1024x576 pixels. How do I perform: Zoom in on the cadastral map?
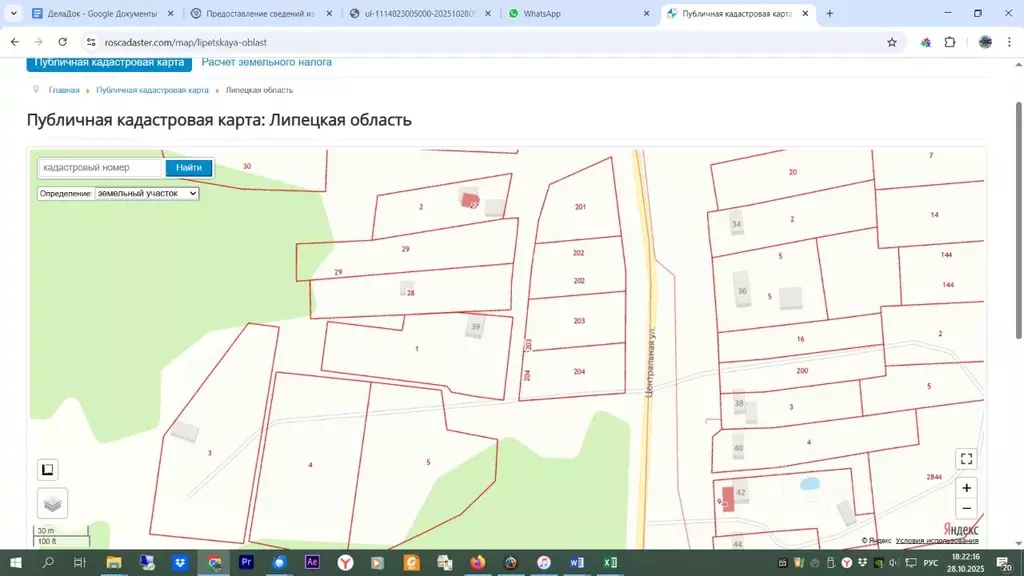(x=966, y=488)
